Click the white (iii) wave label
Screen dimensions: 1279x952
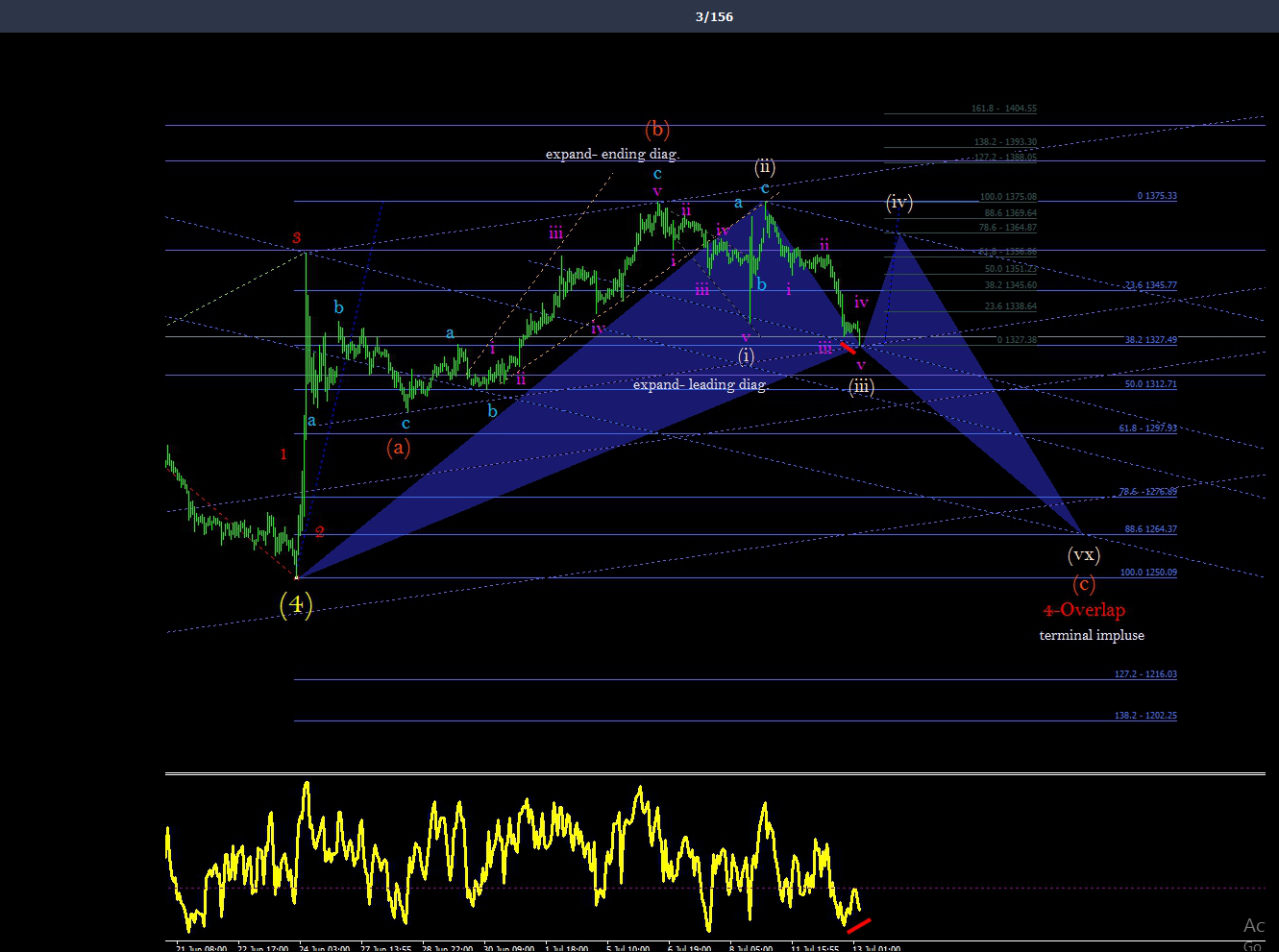861,386
